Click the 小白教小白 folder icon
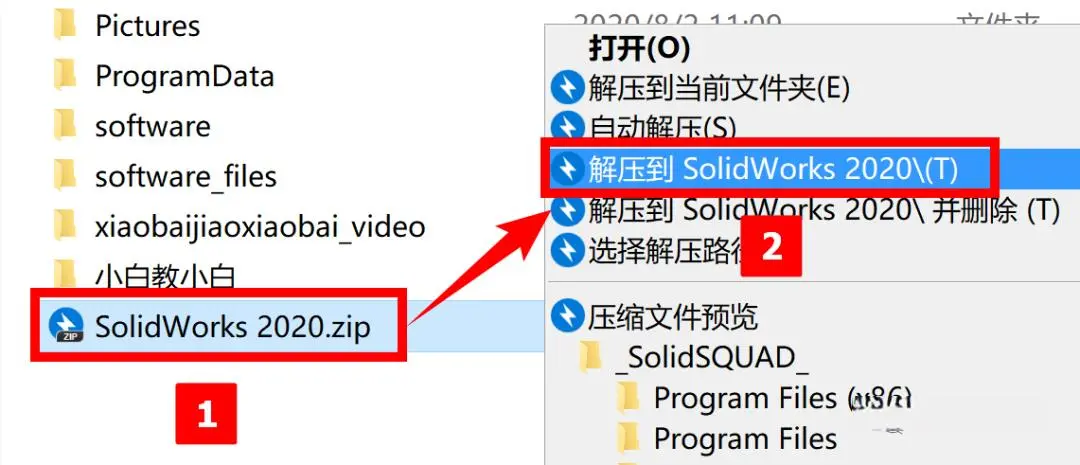 click(x=65, y=274)
